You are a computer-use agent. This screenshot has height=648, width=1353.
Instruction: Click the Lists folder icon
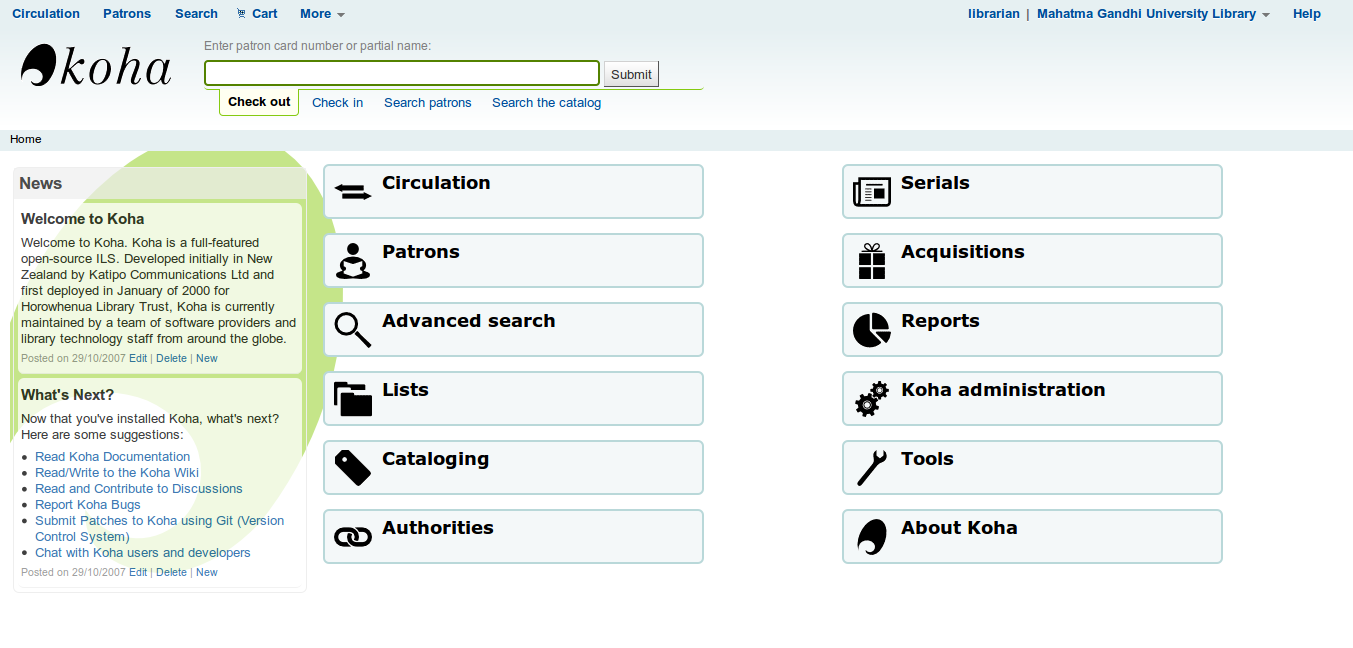pos(352,398)
